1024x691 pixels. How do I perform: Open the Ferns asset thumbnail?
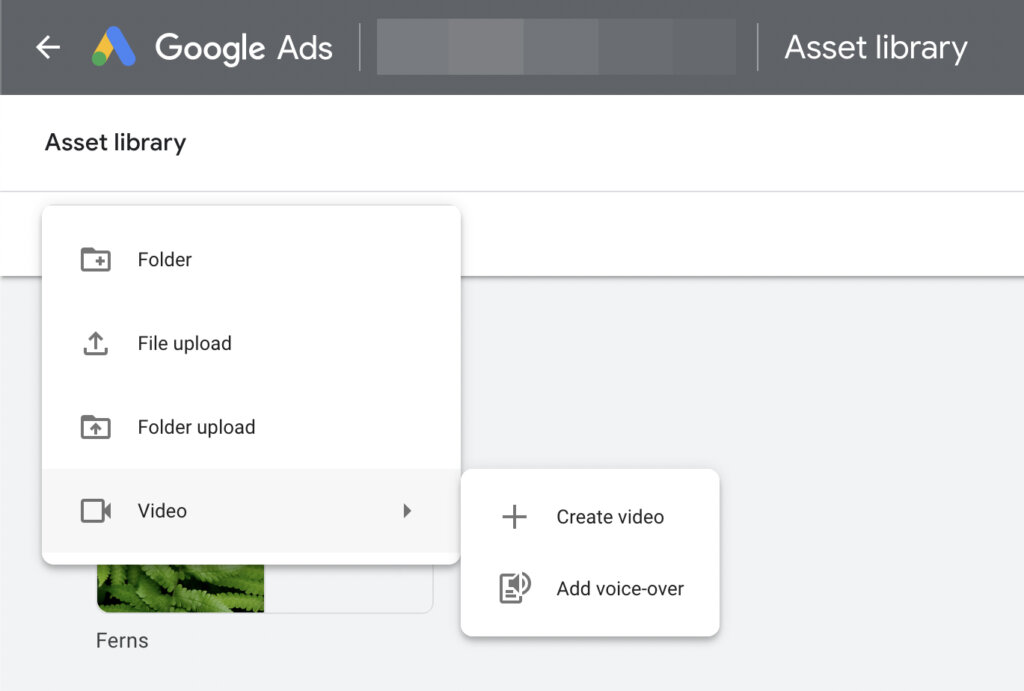181,585
